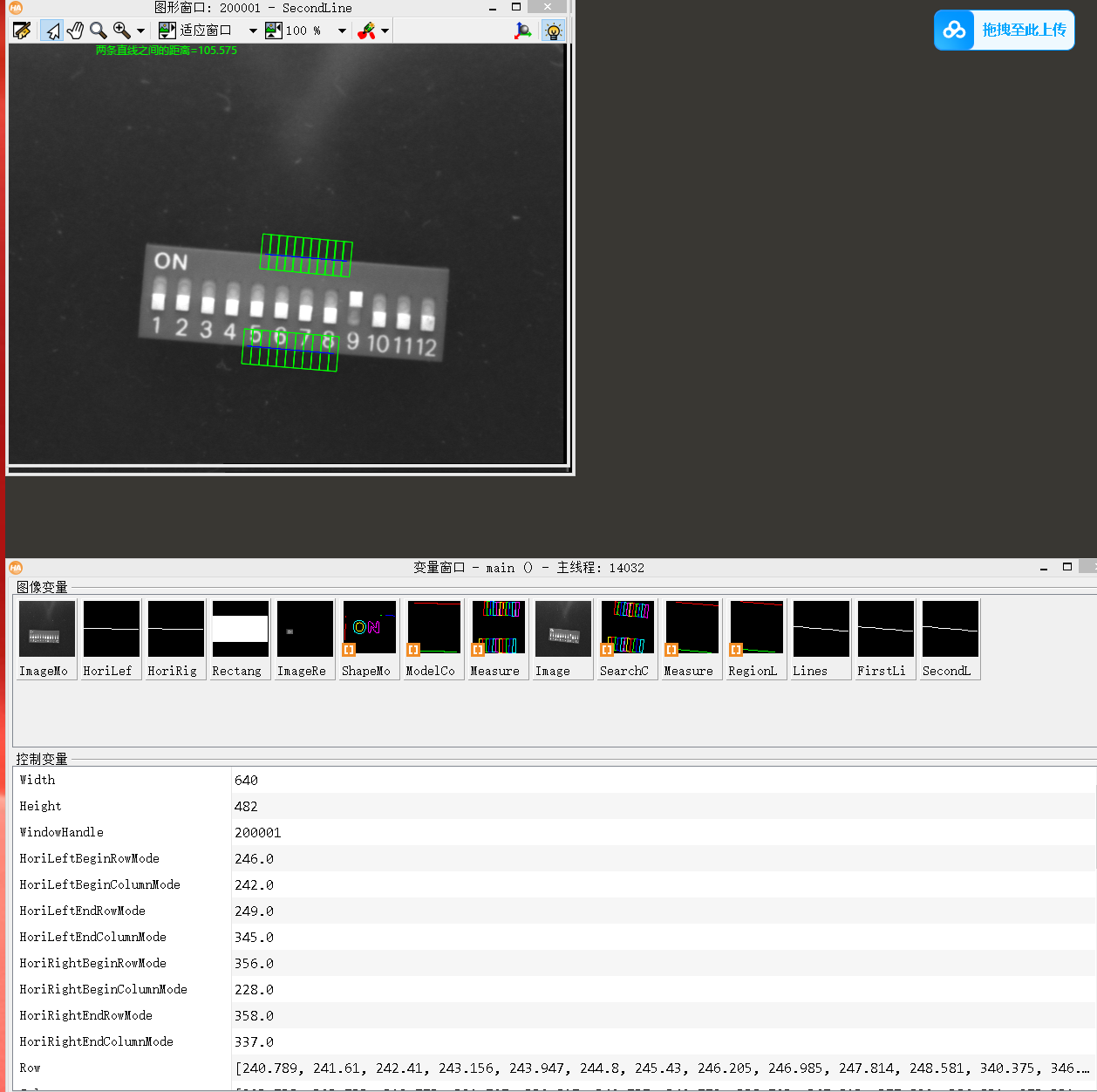Viewport: 1097px width, 1092px height.
Task: Select the HoriLeftBeginColumnMode variable
Action: 99,884
